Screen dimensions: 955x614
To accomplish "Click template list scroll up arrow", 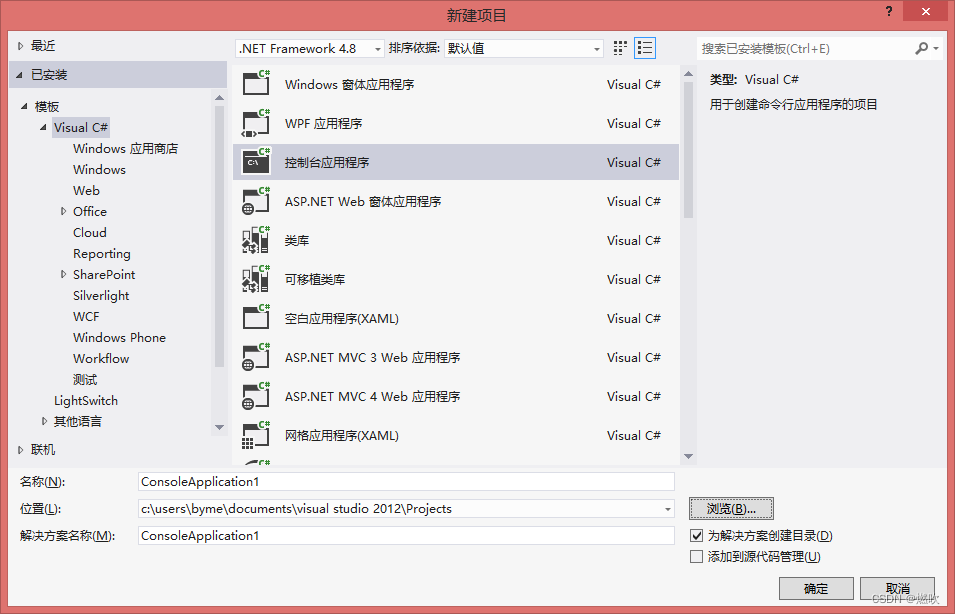I will click(x=688, y=74).
